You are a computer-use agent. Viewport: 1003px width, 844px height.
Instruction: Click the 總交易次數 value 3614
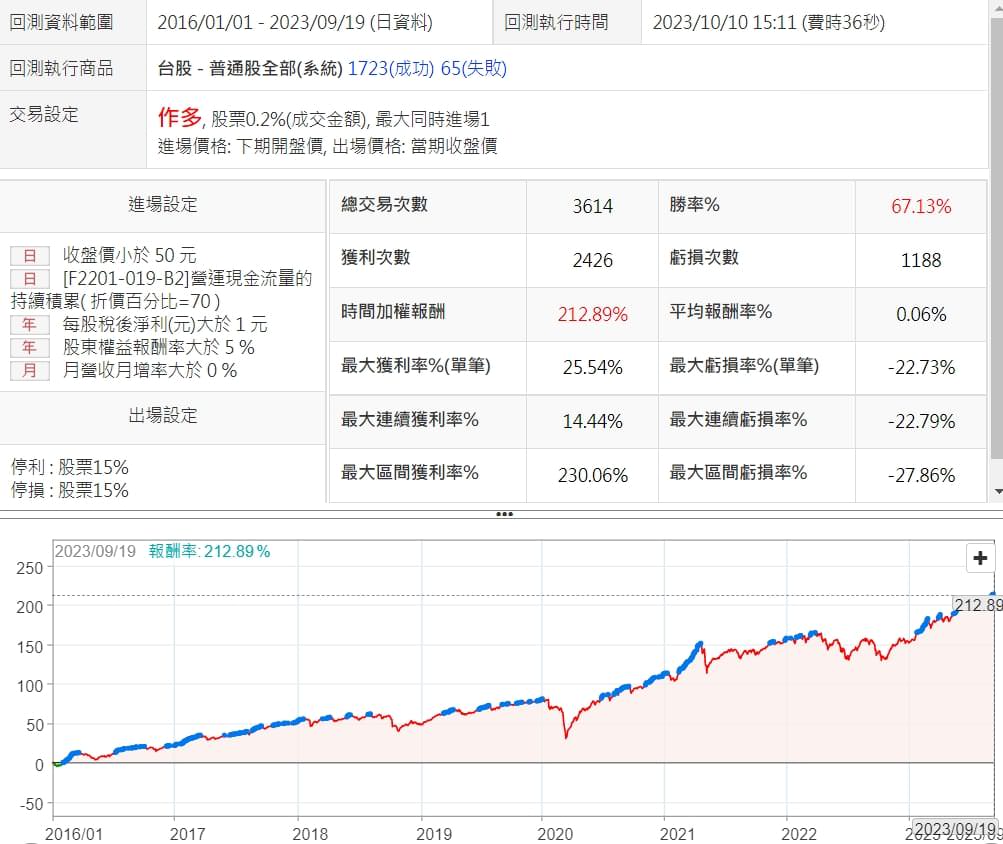[x=592, y=207]
